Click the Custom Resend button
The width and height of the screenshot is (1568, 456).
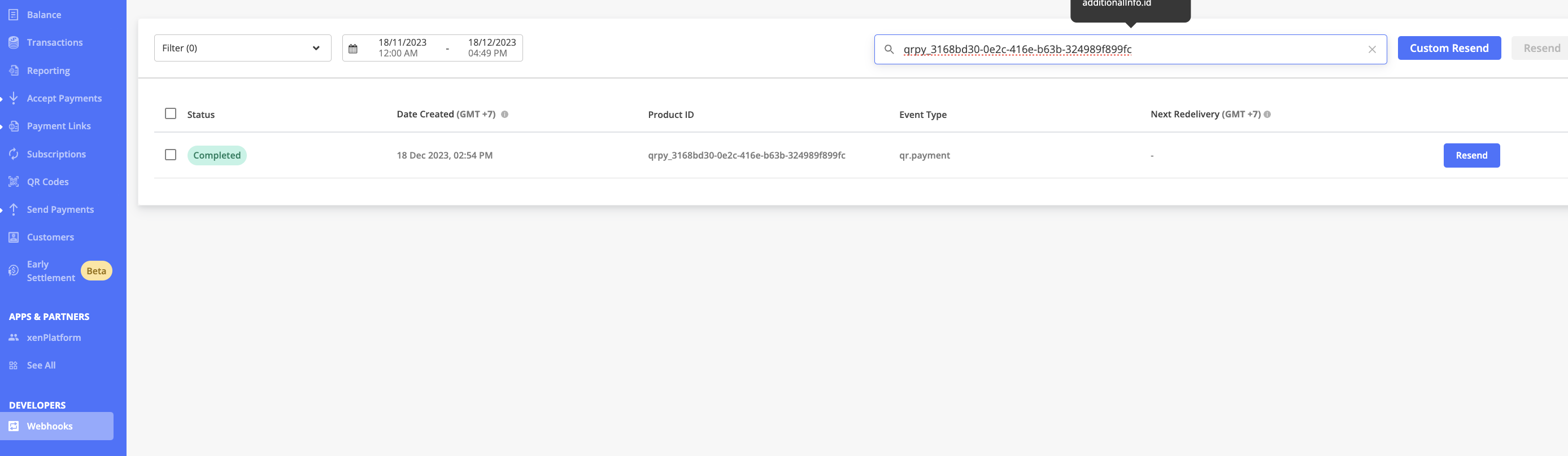[1449, 48]
